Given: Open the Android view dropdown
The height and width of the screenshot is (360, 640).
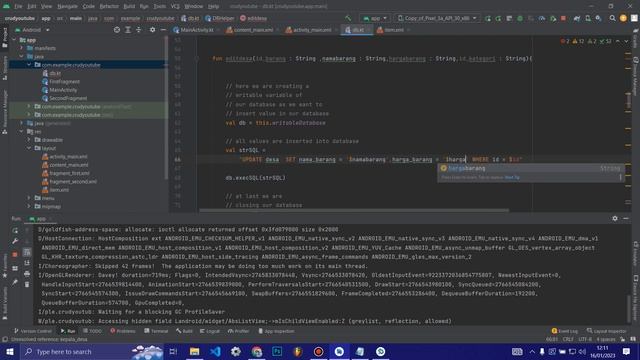Looking at the screenshot, I should click(32, 30).
